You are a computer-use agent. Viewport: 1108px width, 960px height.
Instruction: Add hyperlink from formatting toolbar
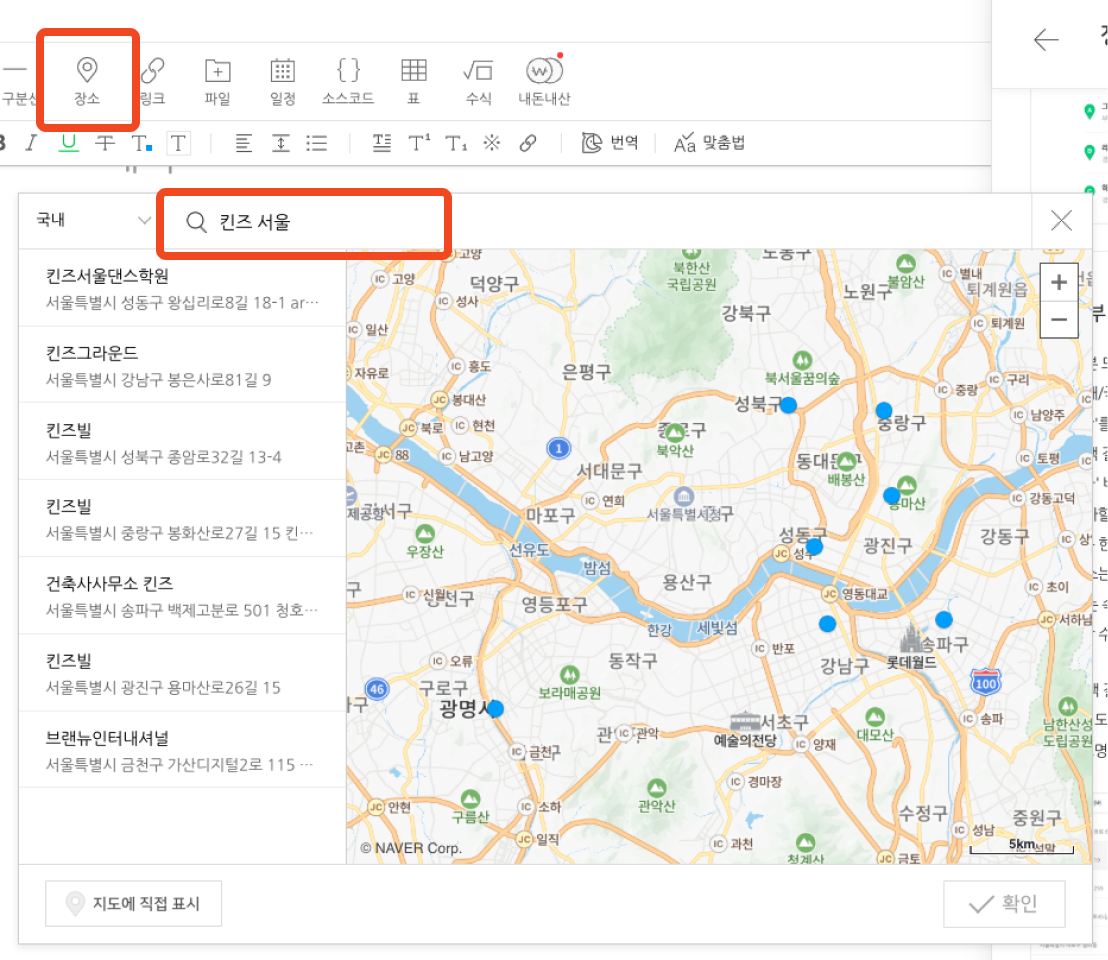(528, 143)
